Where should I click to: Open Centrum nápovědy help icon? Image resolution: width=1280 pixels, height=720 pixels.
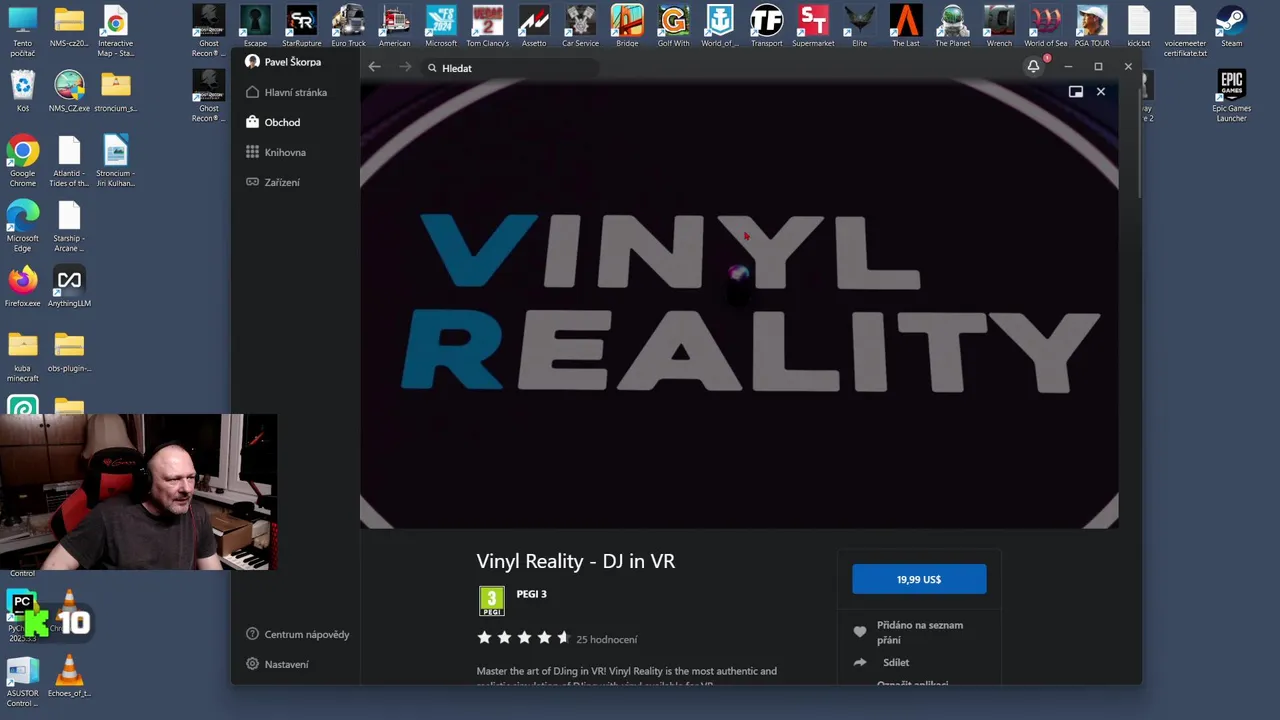252,634
